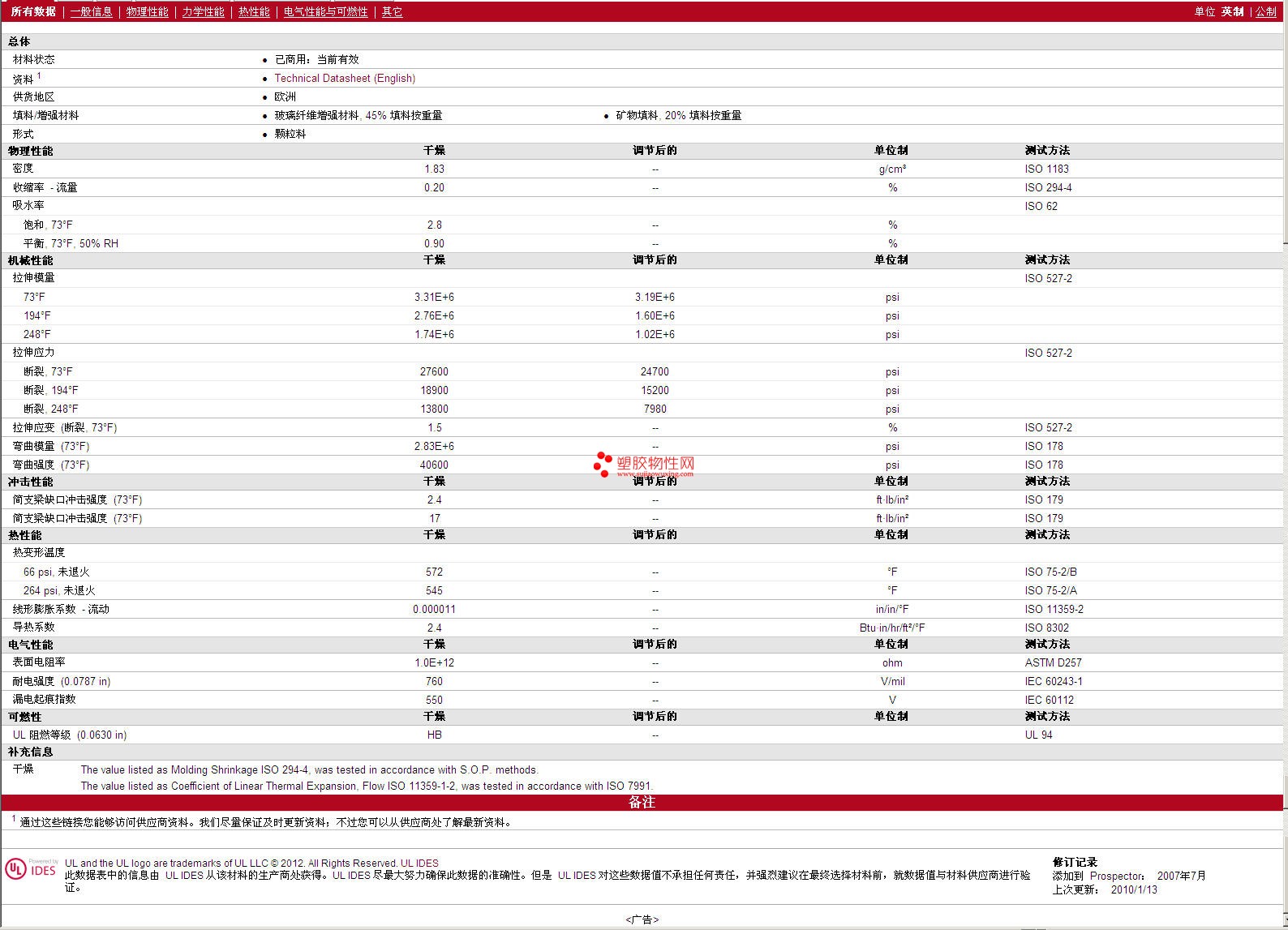The height and width of the screenshot is (930, 1288).
Task: Click UL 94 test method
Action: [x=1038, y=735]
